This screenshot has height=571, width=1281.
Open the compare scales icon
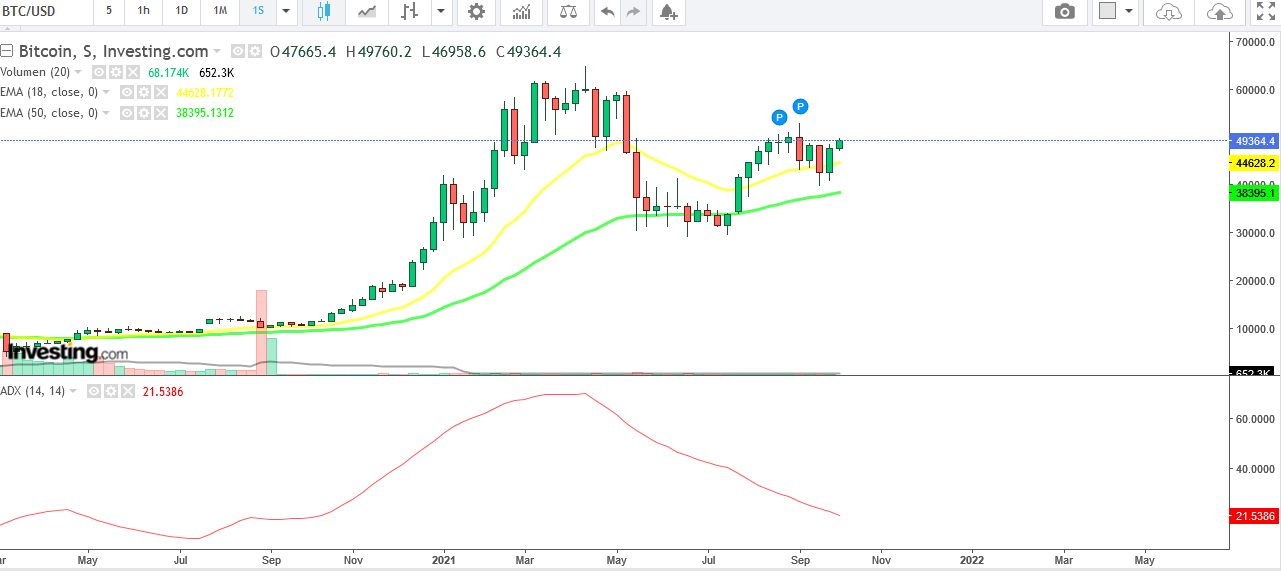pyautogui.click(x=568, y=12)
